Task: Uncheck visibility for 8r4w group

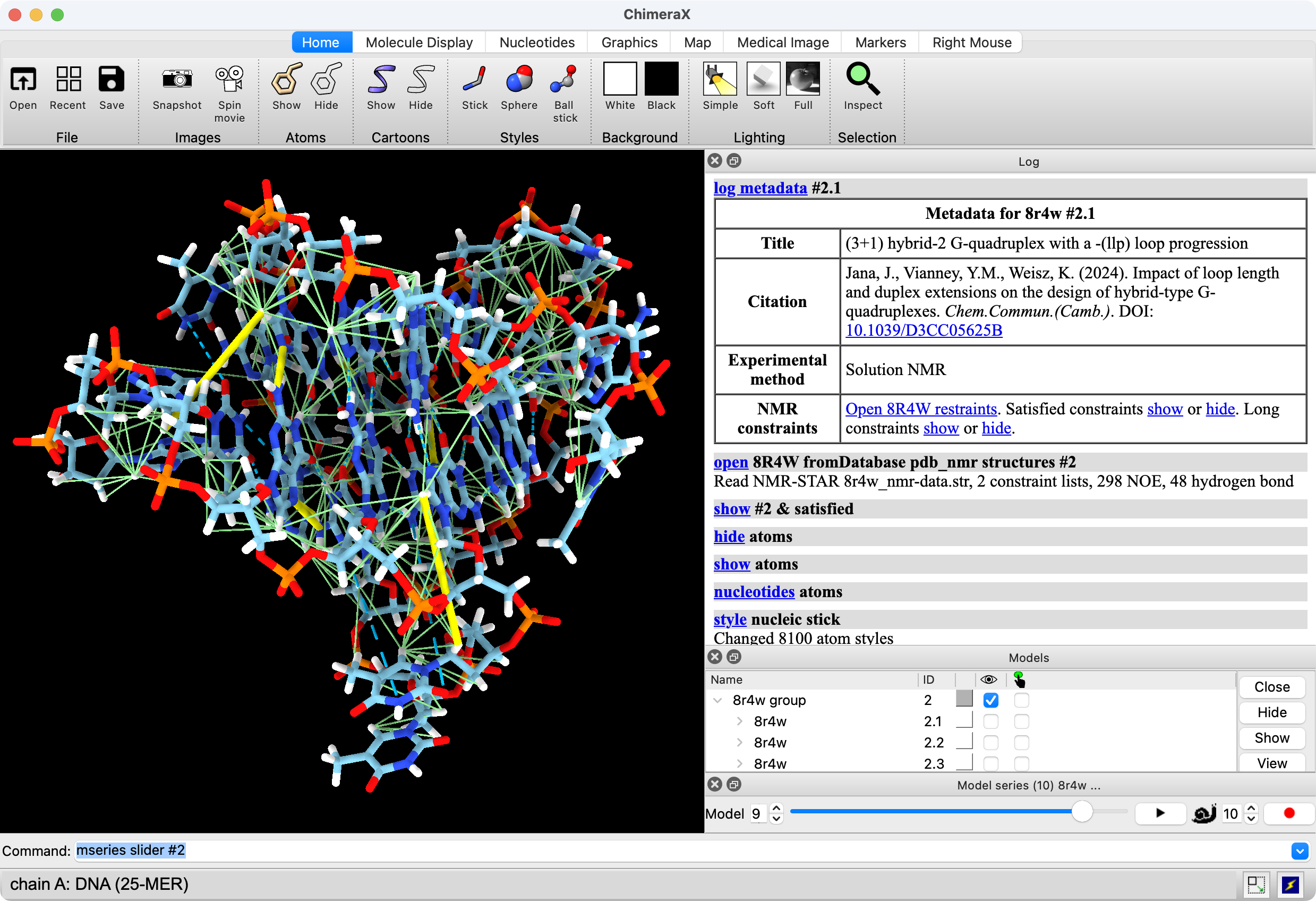Action: click(x=990, y=701)
